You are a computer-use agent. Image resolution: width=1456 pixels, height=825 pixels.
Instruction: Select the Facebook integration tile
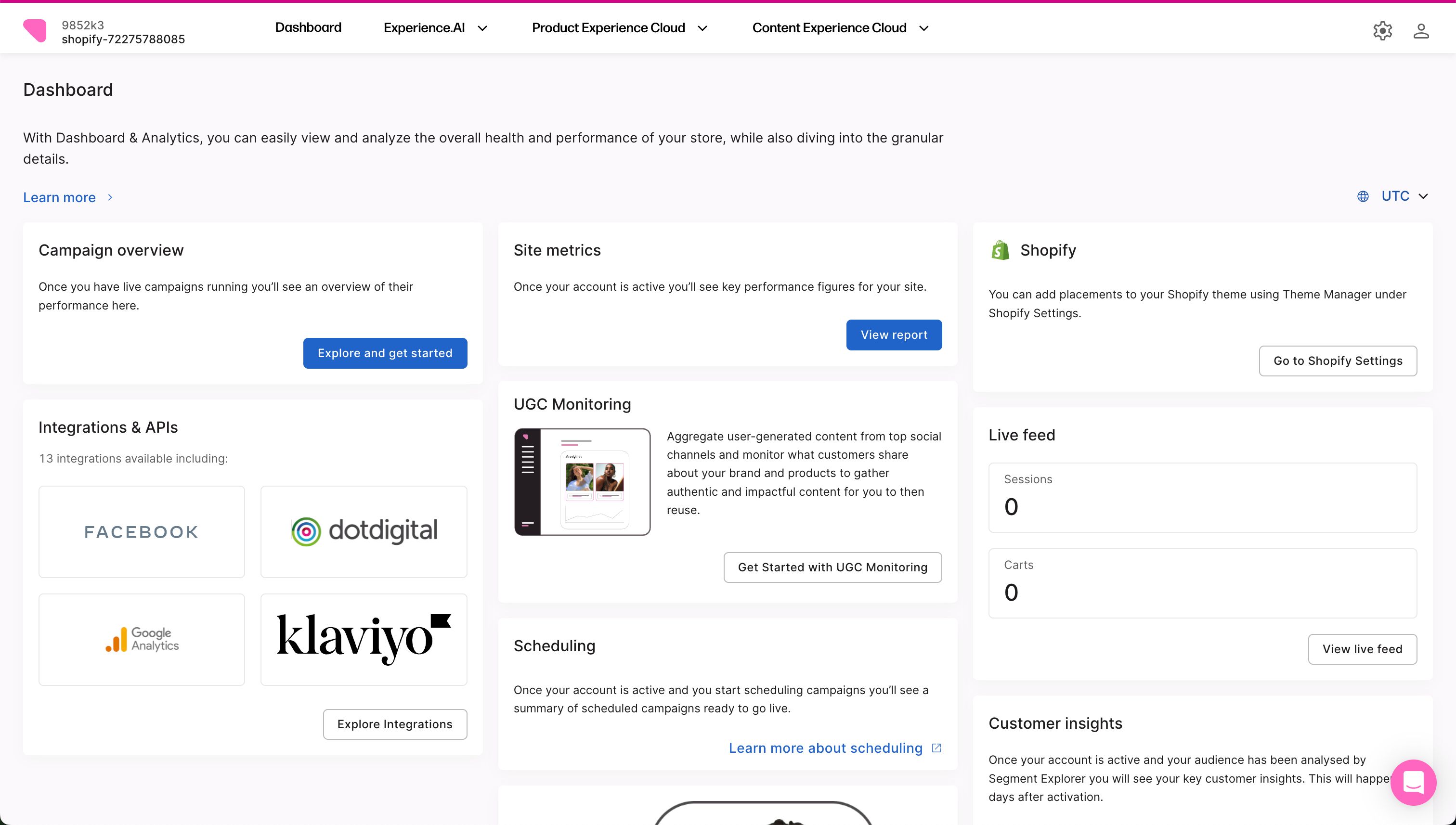point(142,531)
